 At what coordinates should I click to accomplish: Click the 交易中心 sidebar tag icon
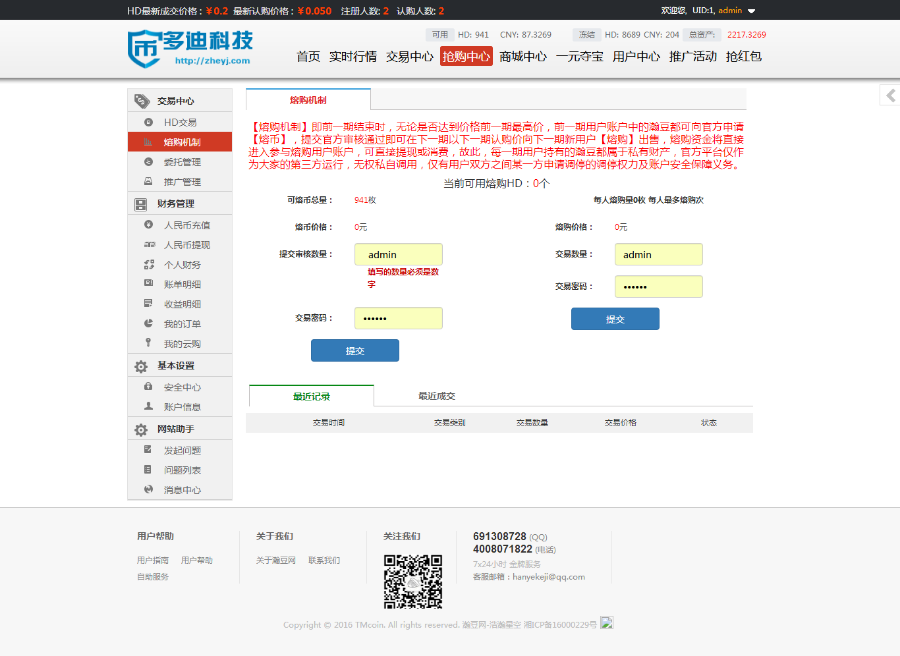[x=142, y=101]
